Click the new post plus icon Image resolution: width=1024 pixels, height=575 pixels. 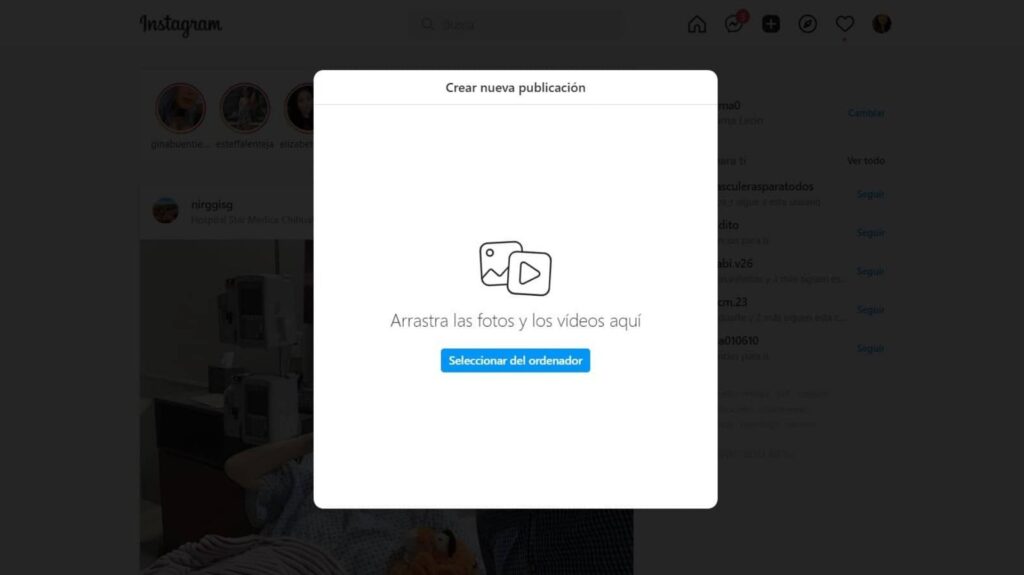coord(771,24)
